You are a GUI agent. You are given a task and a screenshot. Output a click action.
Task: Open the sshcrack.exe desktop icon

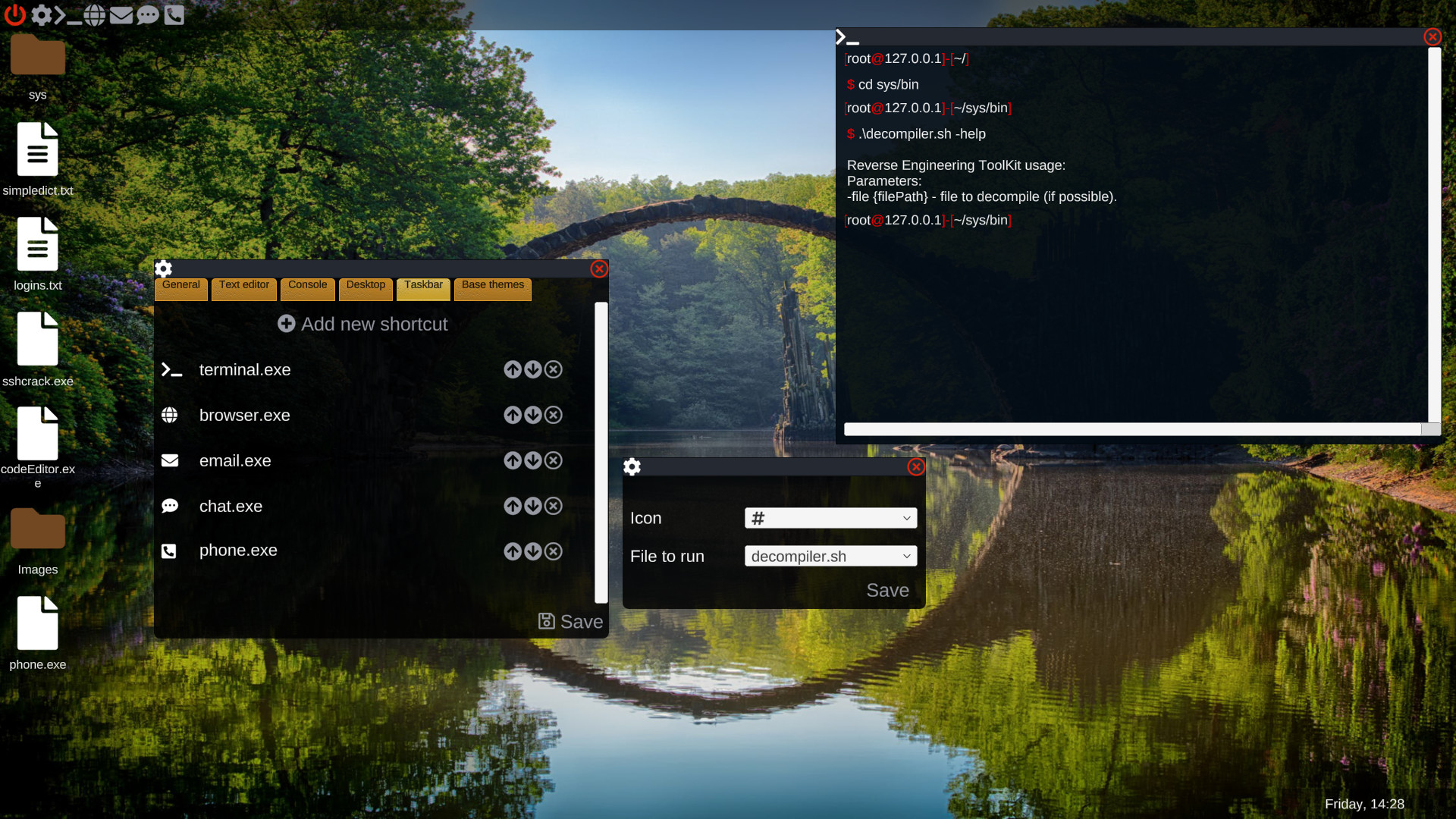38,339
